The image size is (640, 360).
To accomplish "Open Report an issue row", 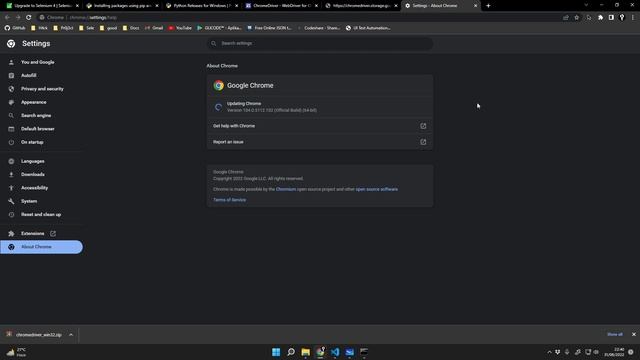I will [x=320, y=142].
